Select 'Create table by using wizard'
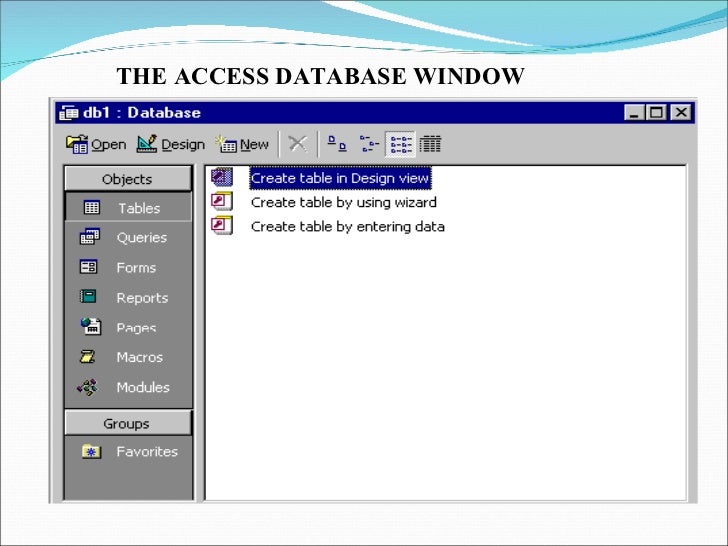Image resolution: width=728 pixels, height=546 pixels. click(x=344, y=202)
